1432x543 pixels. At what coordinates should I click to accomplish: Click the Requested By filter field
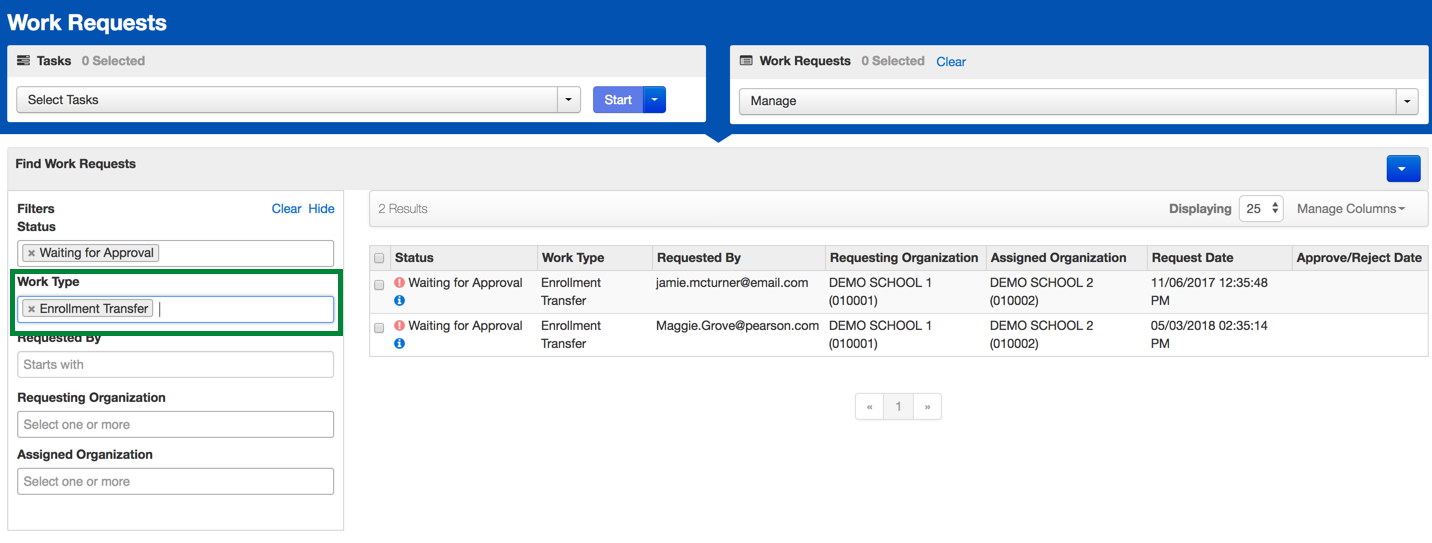point(175,365)
